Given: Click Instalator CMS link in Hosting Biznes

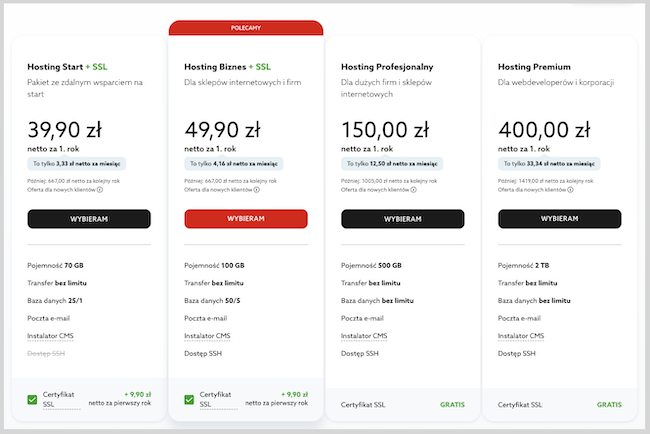Looking at the screenshot, I should click(207, 336).
